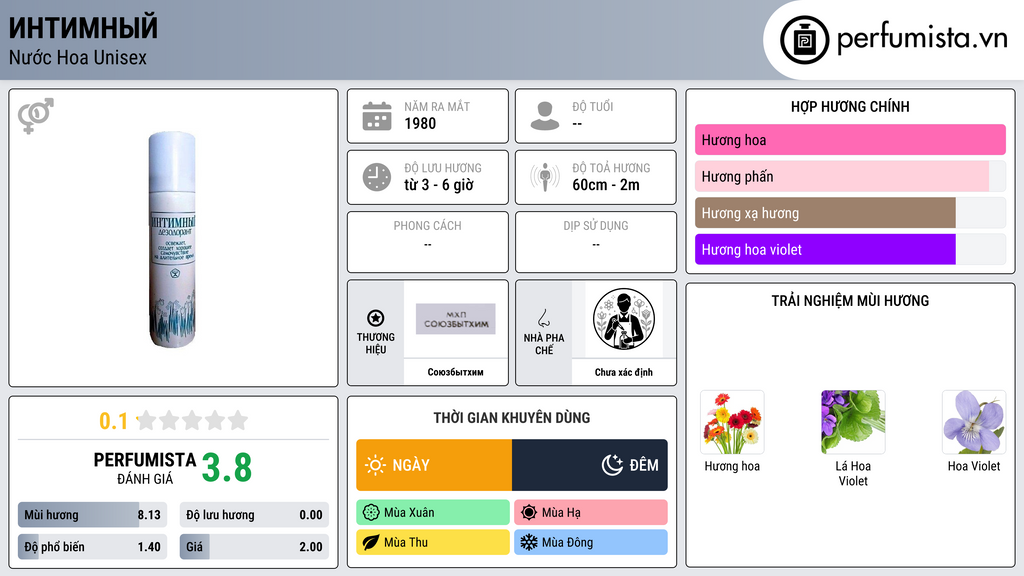The width and height of the screenshot is (1024, 576).
Task: Select the Mùa Thu season tag
Action: coord(433,542)
